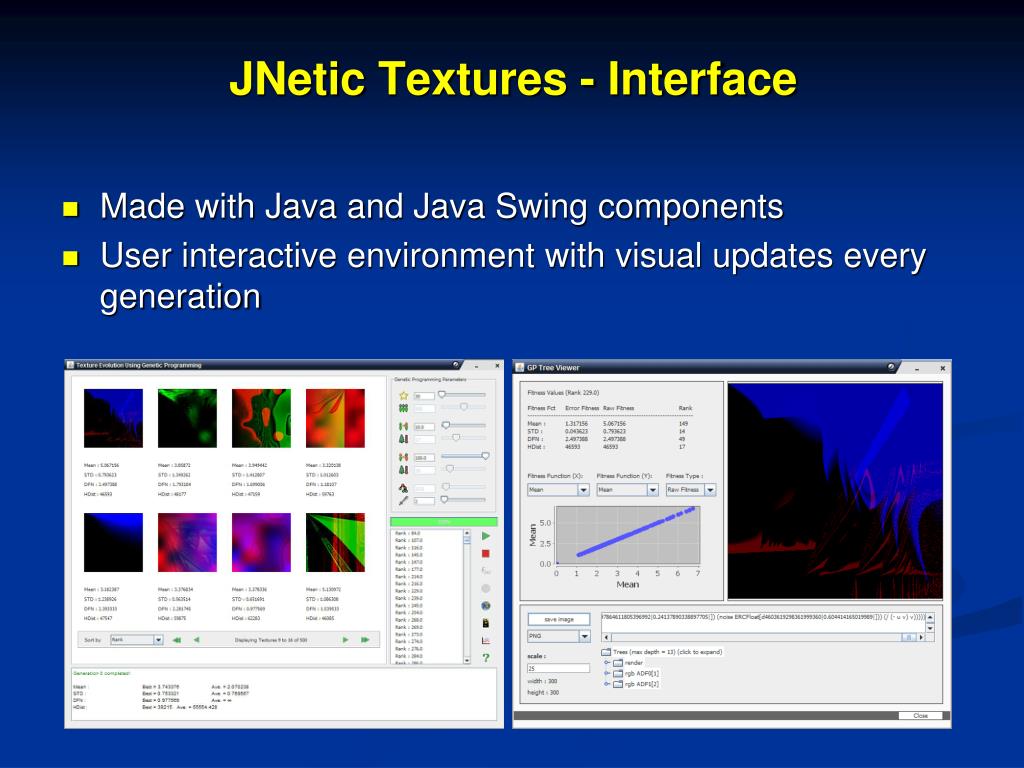Screen dimensions: 1024x768
Task: Select the blue gradient on black texture thumbnail
Action: point(113,543)
